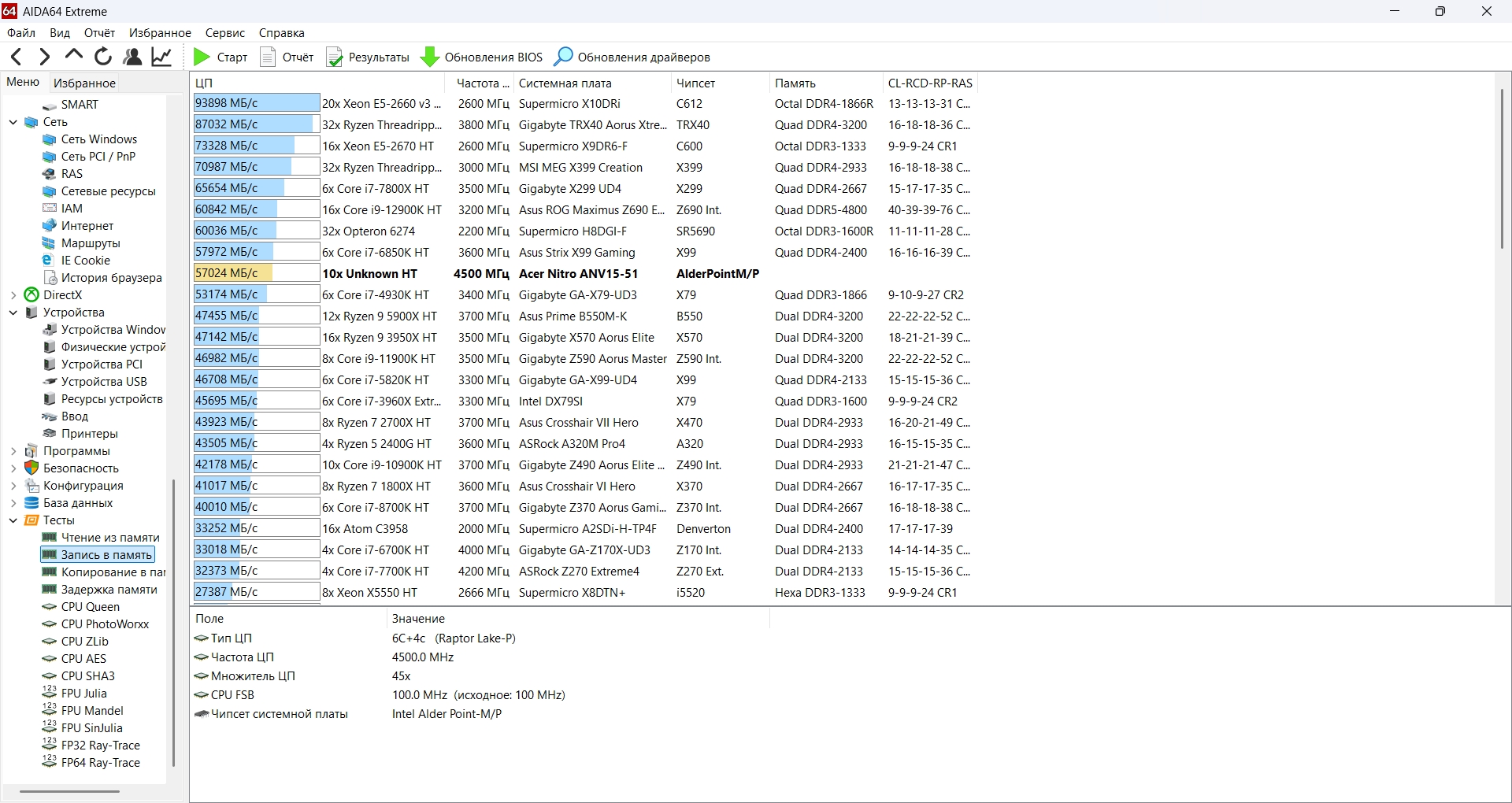Switch to the Избранное sidebar tab
The width and height of the screenshot is (1512, 803).
84,83
